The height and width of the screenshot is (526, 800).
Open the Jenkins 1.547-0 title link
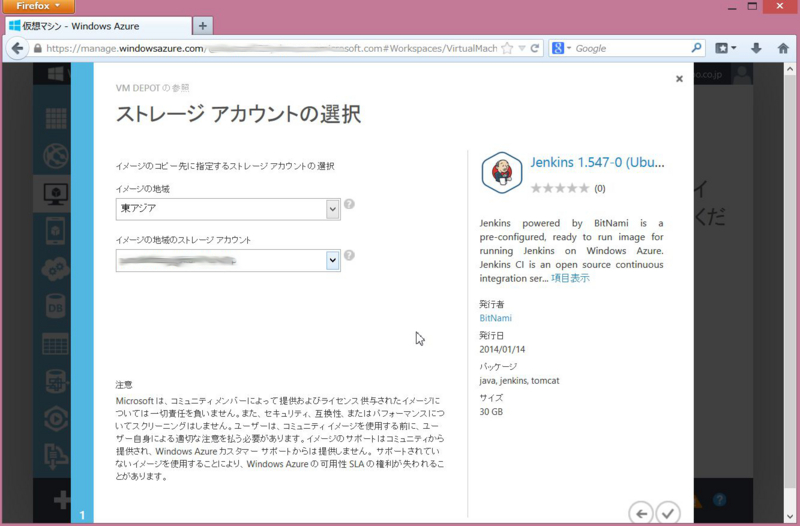[597, 162]
